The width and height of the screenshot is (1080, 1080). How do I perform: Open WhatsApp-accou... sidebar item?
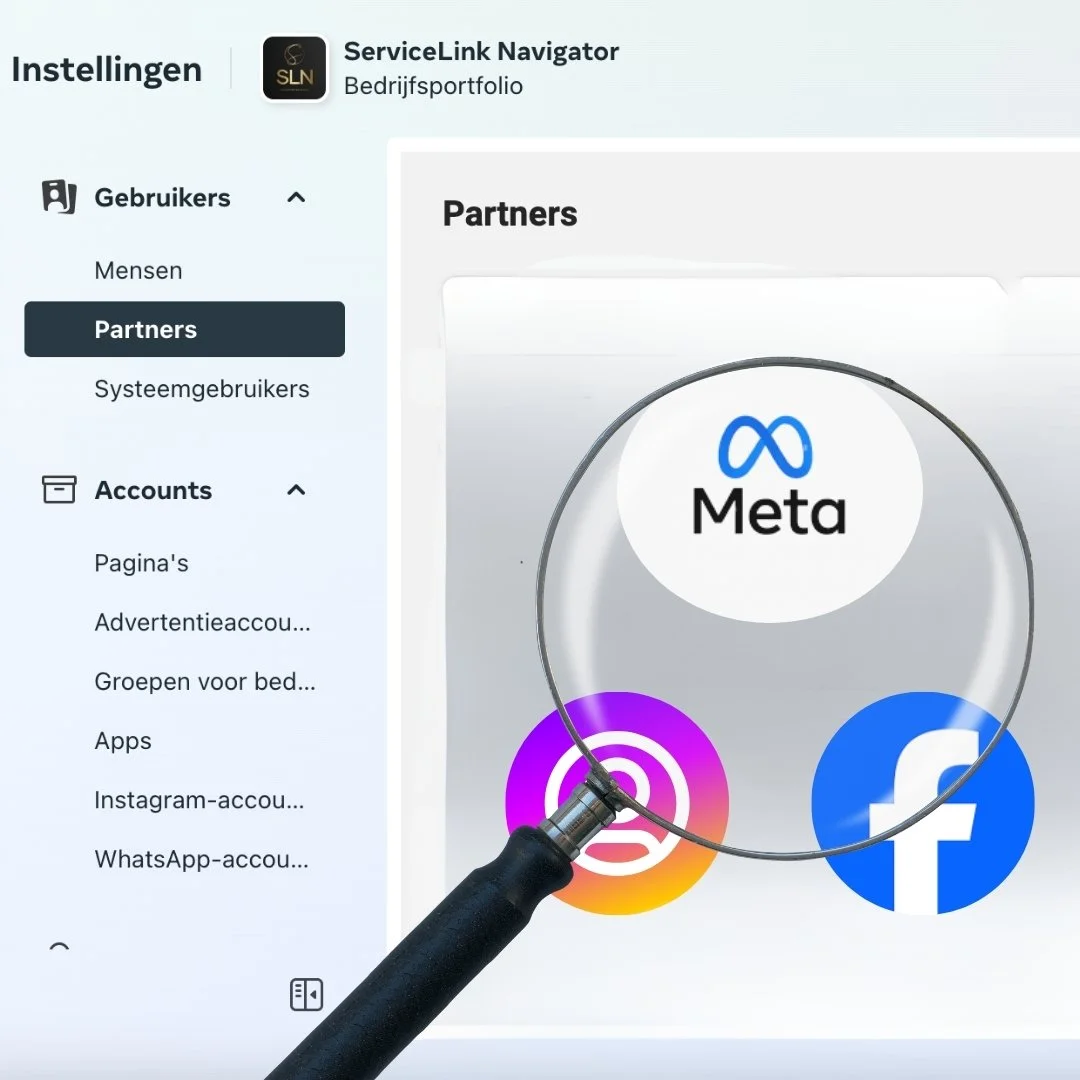tap(201, 860)
